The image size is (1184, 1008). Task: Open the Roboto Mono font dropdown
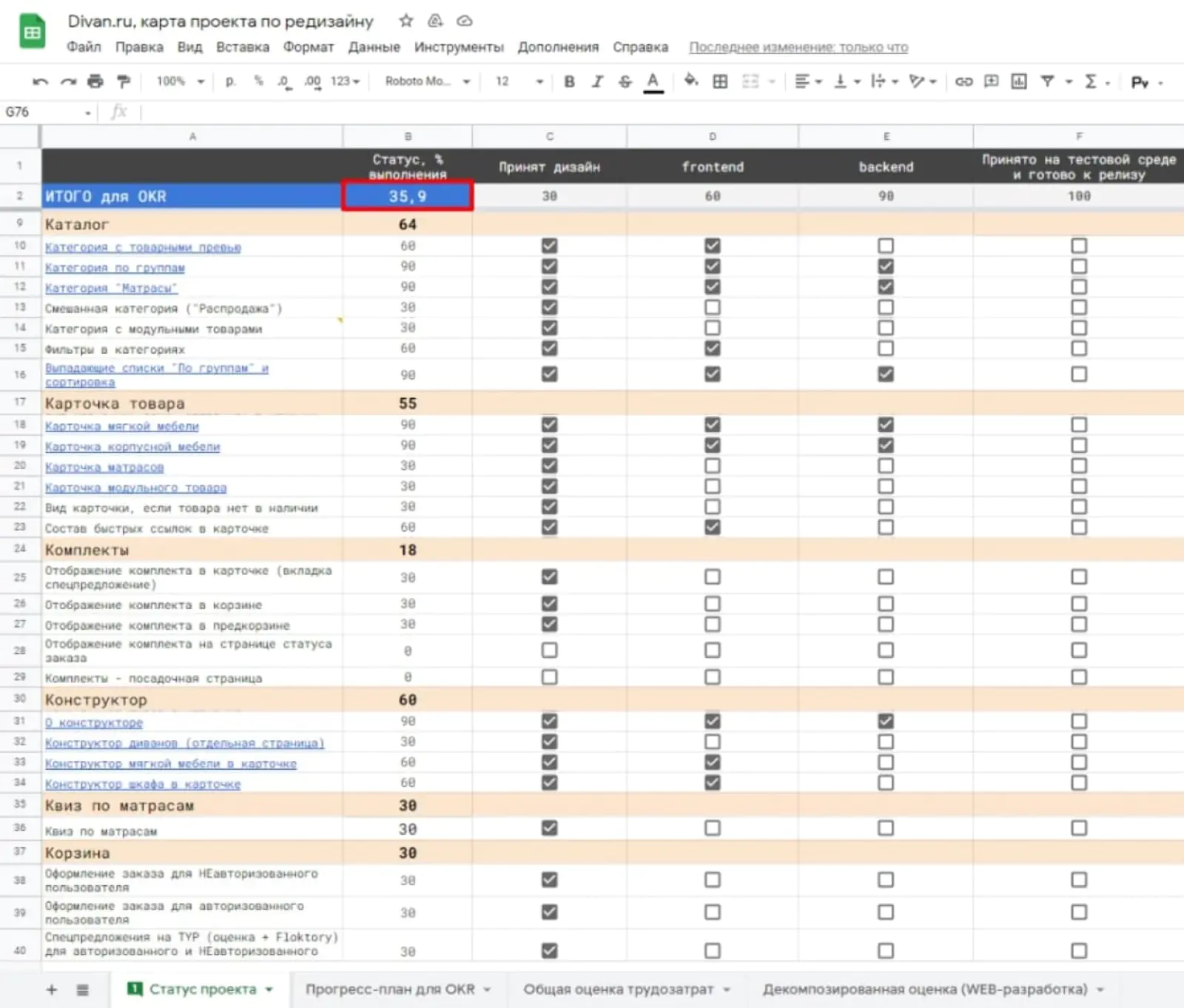point(427,81)
